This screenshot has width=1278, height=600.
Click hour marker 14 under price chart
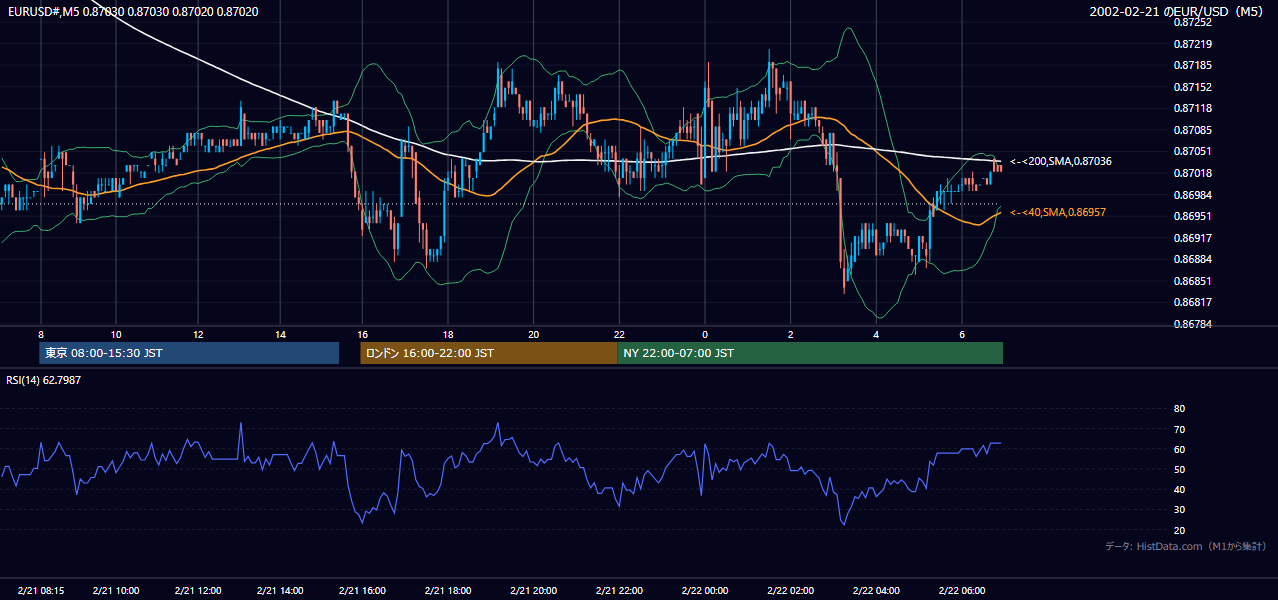point(280,334)
